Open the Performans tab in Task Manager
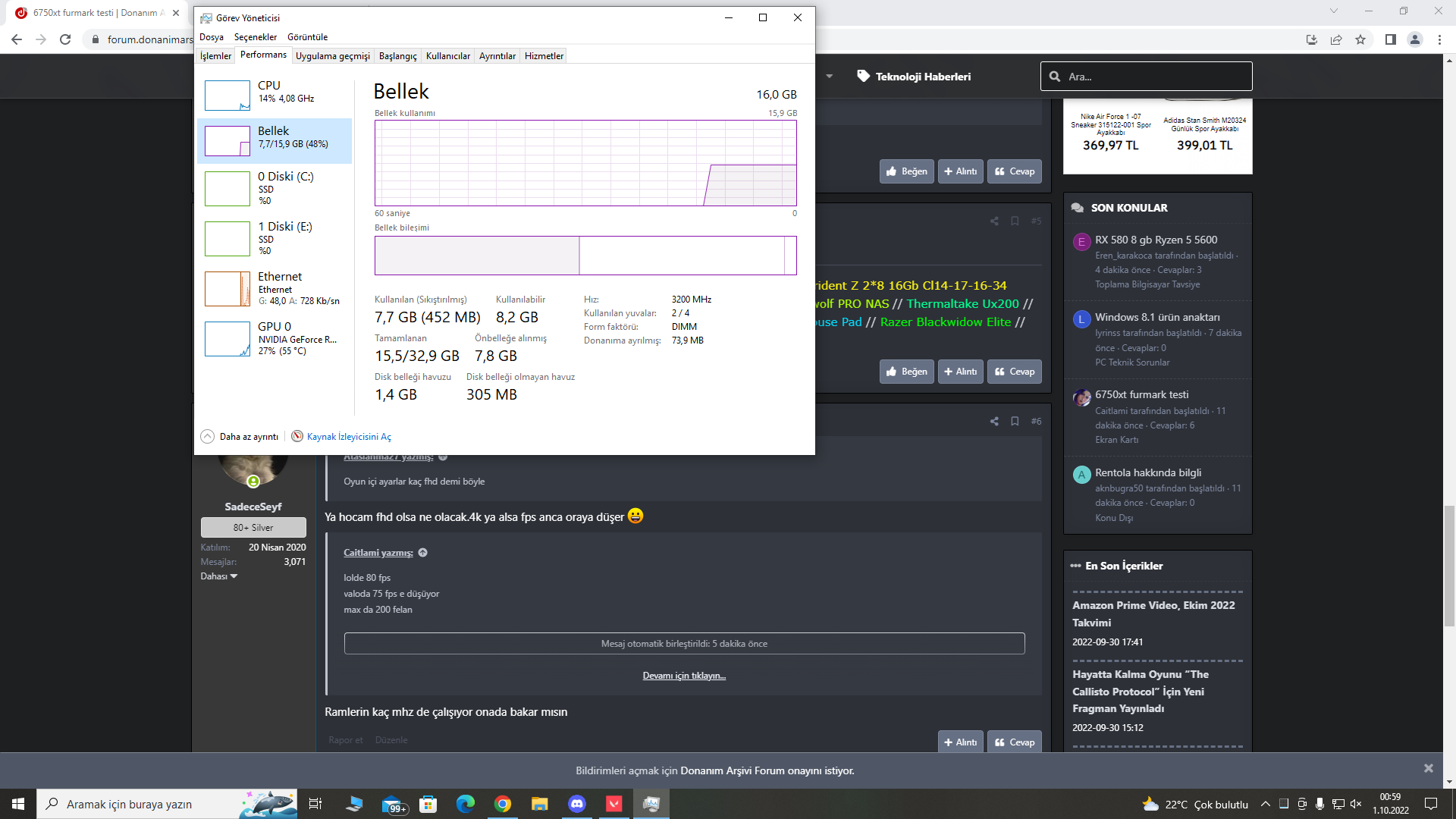The width and height of the screenshot is (1456, 819). pyautogui.click(x=263, y=55)
